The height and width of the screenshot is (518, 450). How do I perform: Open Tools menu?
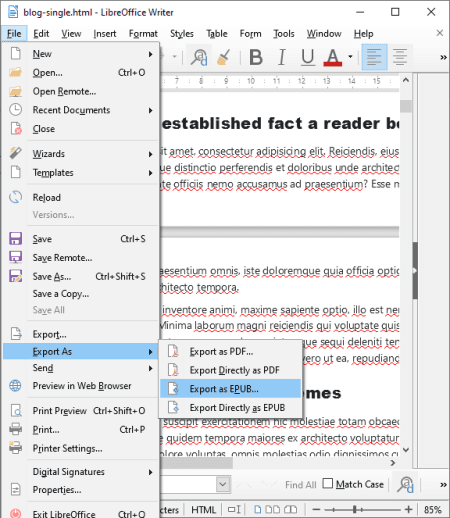(284, 34)
